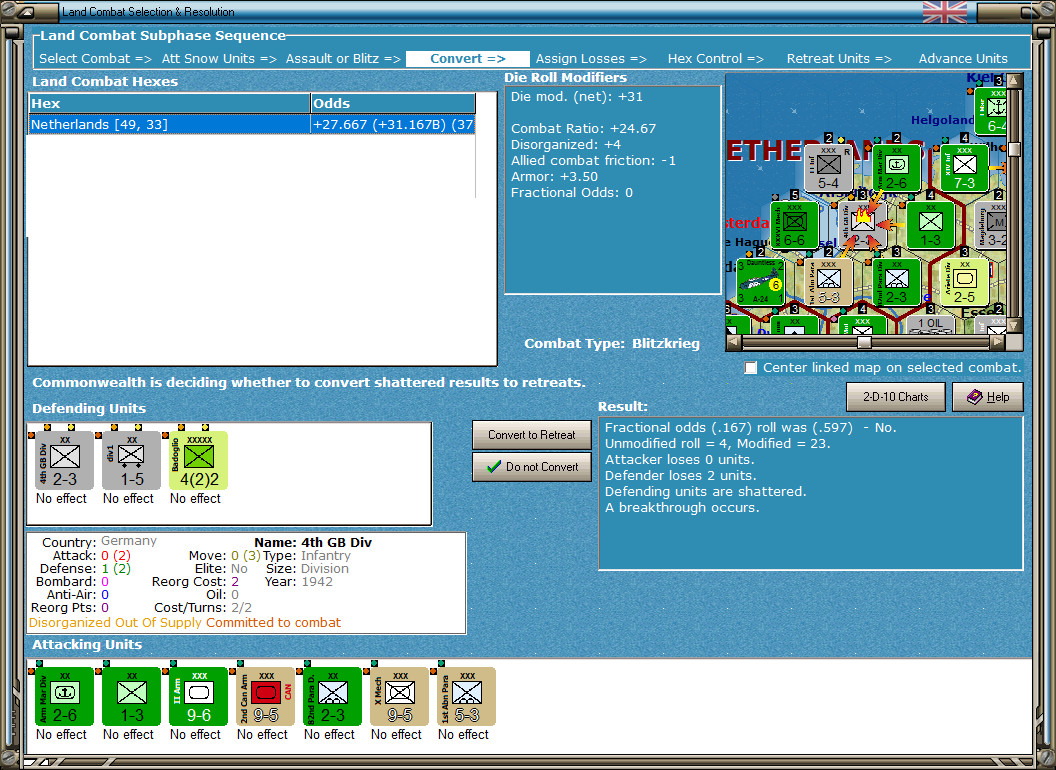Click Do not Convert button
Image resolution: width=1056 pixels, height=770 pixels.
(x=531, y=467)
